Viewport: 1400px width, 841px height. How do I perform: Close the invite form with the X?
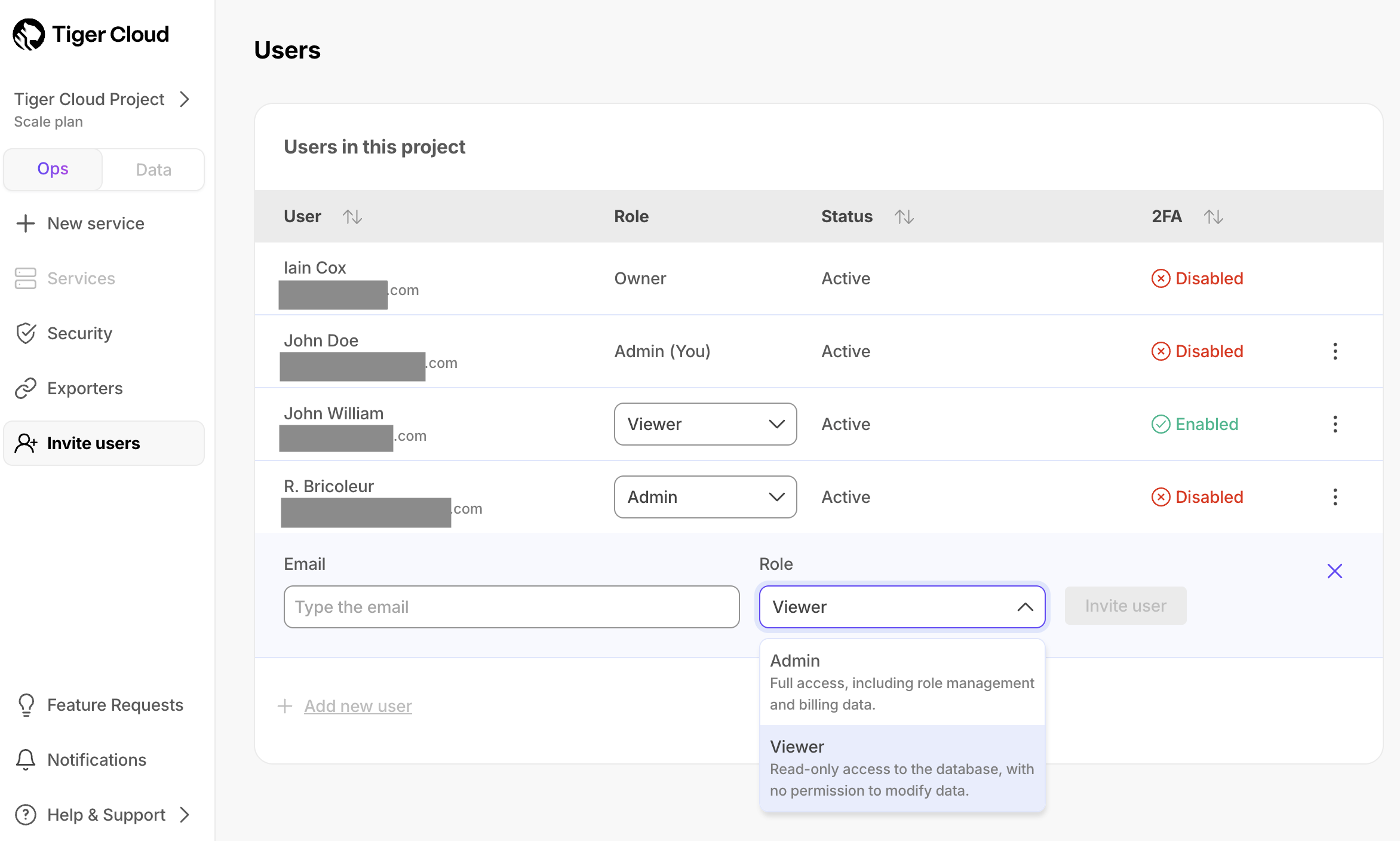pos(1335,571)
